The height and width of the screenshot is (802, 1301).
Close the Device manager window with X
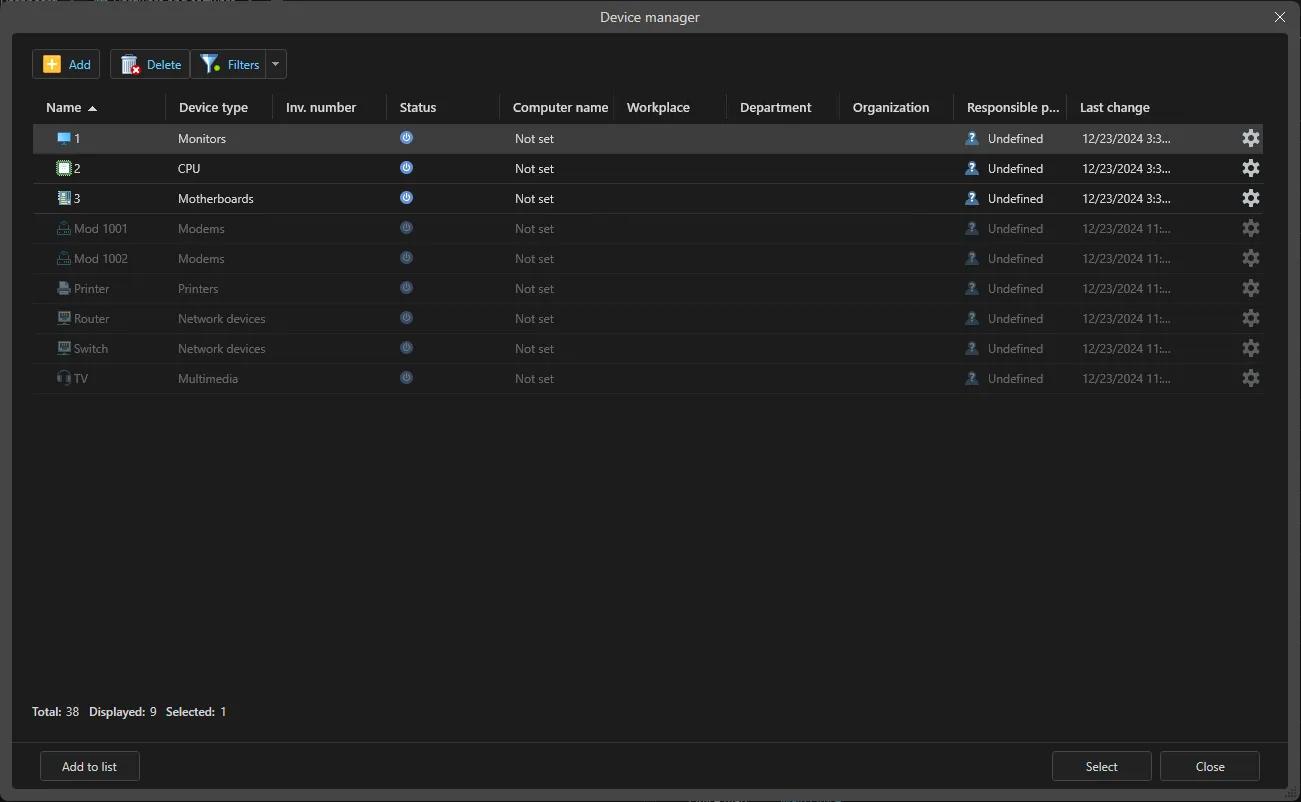(1280, 17)
